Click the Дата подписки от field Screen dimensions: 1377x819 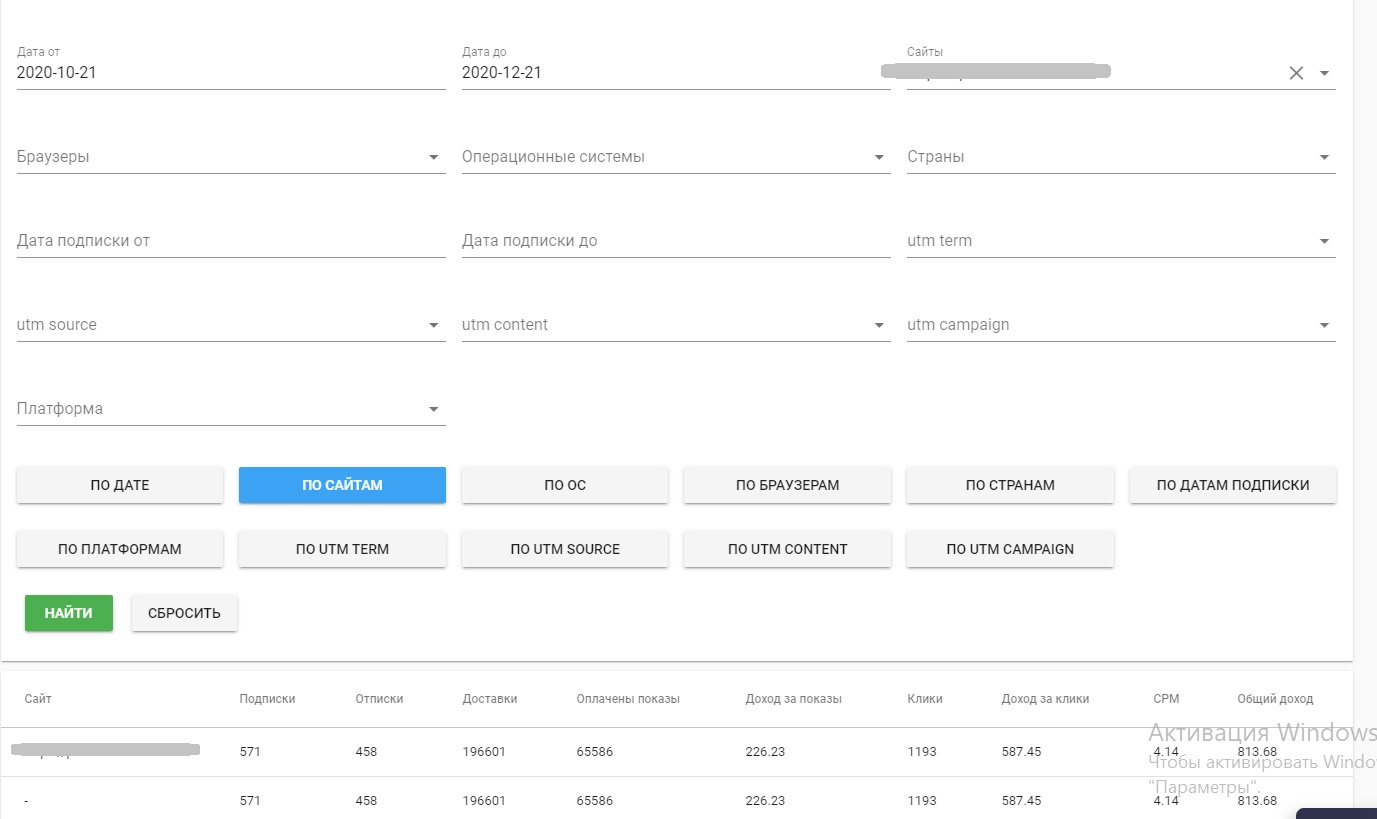(x=230, y=241)
